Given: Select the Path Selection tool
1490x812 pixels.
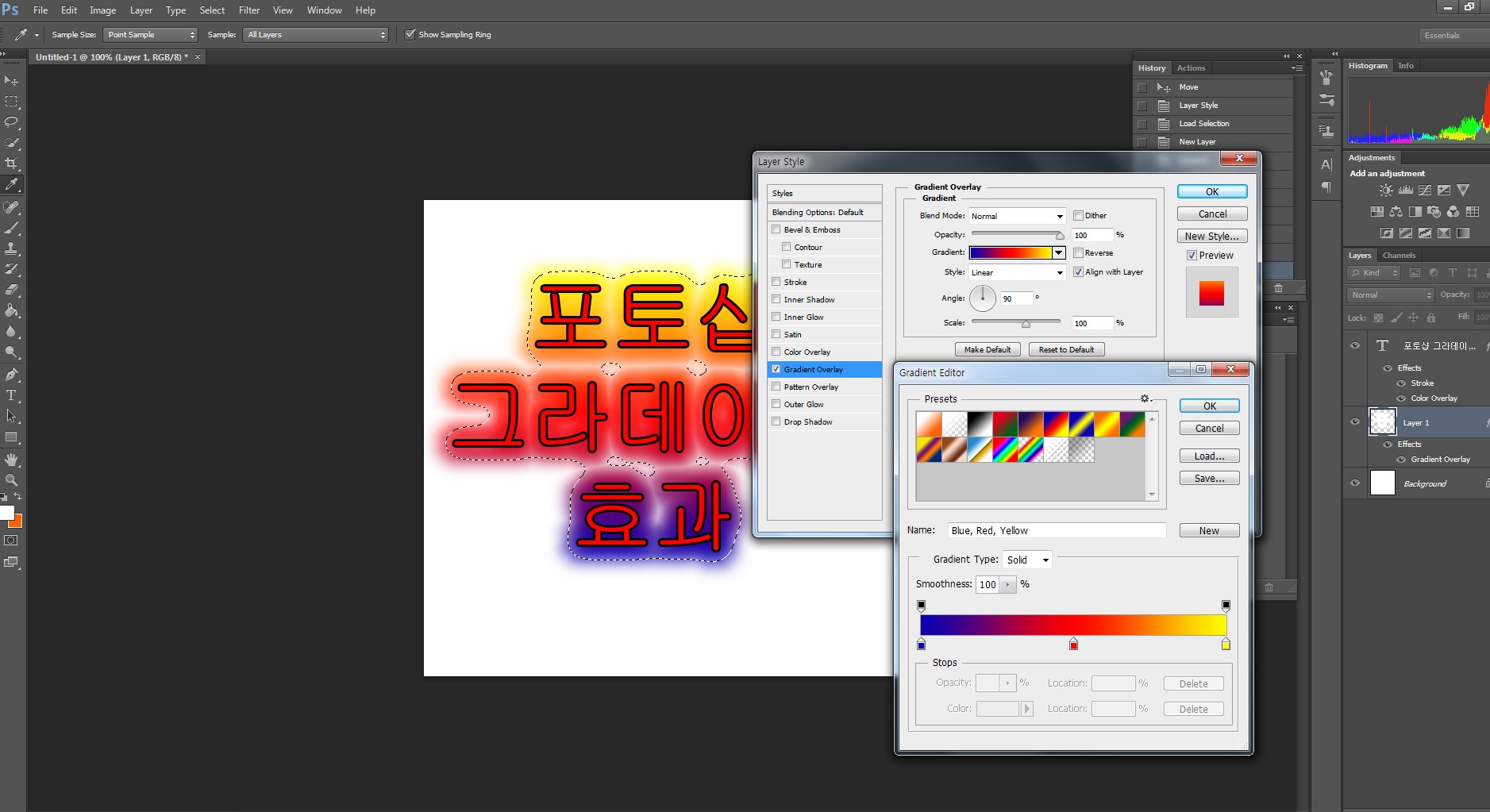Looking at the screenshot, I should 11,416.
